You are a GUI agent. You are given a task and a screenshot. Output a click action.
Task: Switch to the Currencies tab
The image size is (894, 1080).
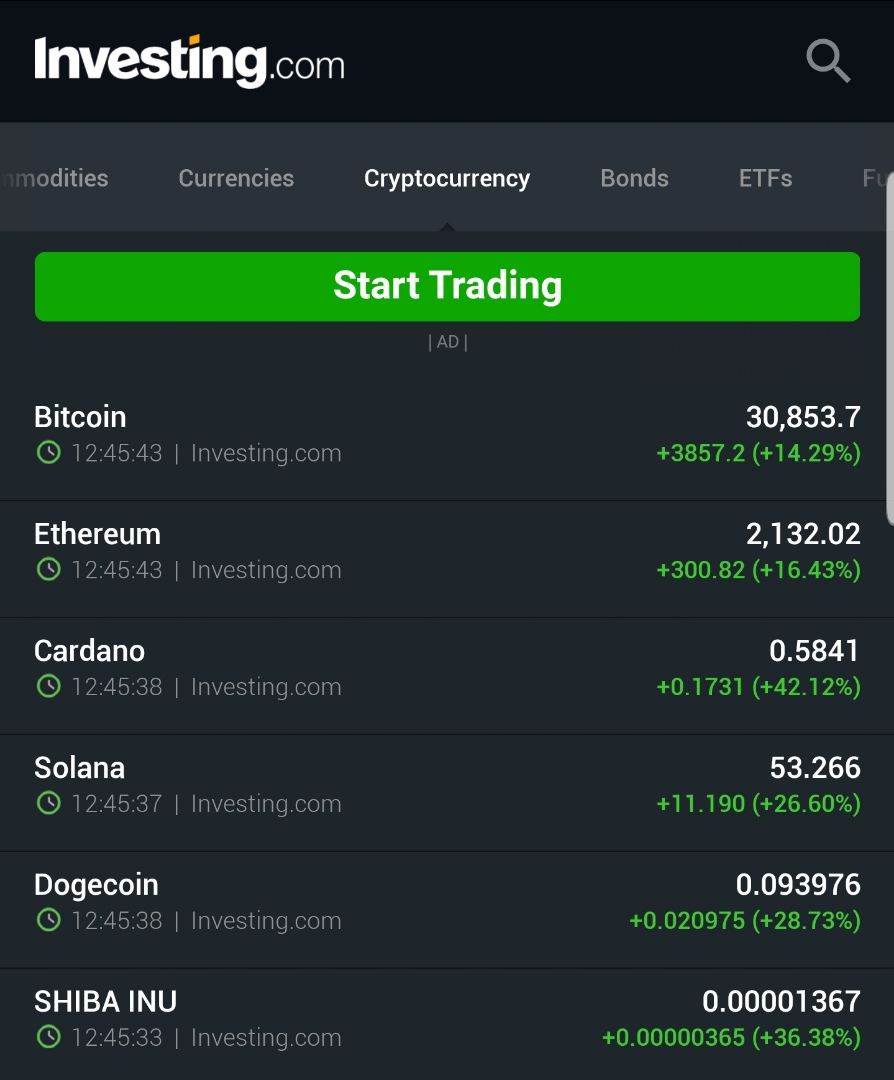236,178
